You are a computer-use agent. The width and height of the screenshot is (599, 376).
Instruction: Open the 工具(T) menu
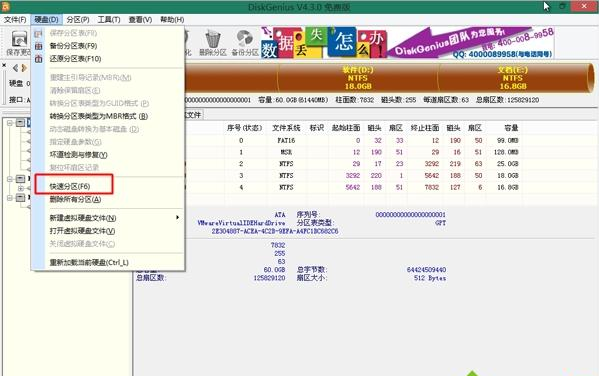(x=109, y=19)
